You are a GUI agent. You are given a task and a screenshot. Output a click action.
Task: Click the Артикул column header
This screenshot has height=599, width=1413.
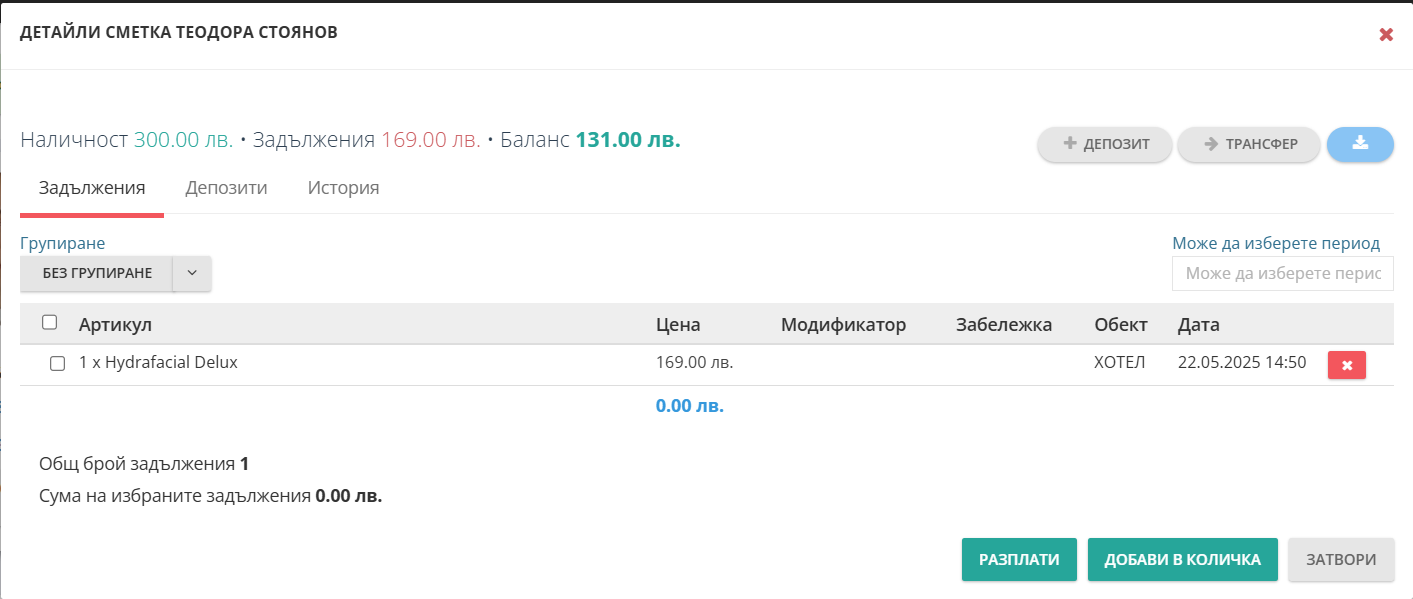(x=115, y=325)
